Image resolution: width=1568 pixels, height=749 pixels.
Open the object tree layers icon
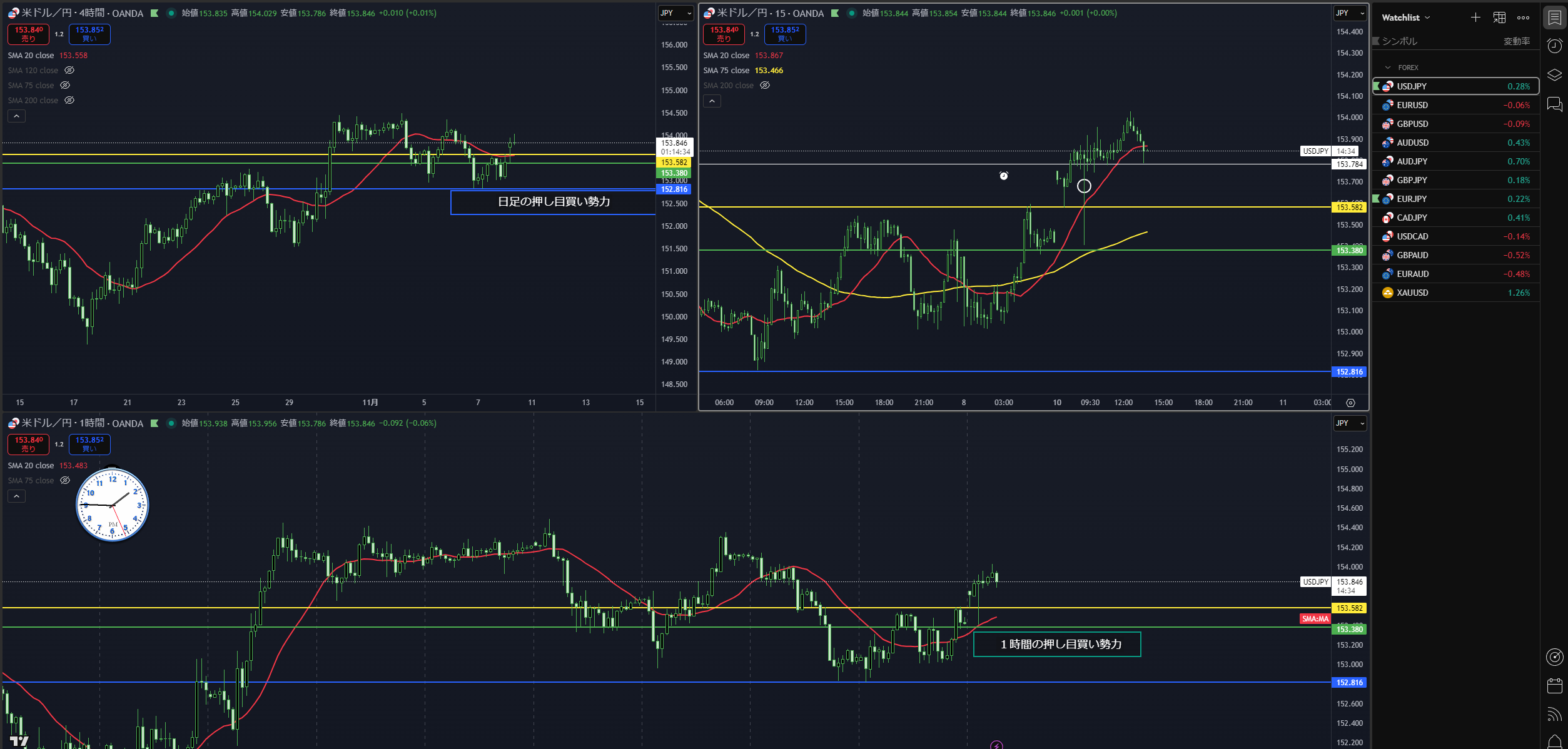[1554, 75]
